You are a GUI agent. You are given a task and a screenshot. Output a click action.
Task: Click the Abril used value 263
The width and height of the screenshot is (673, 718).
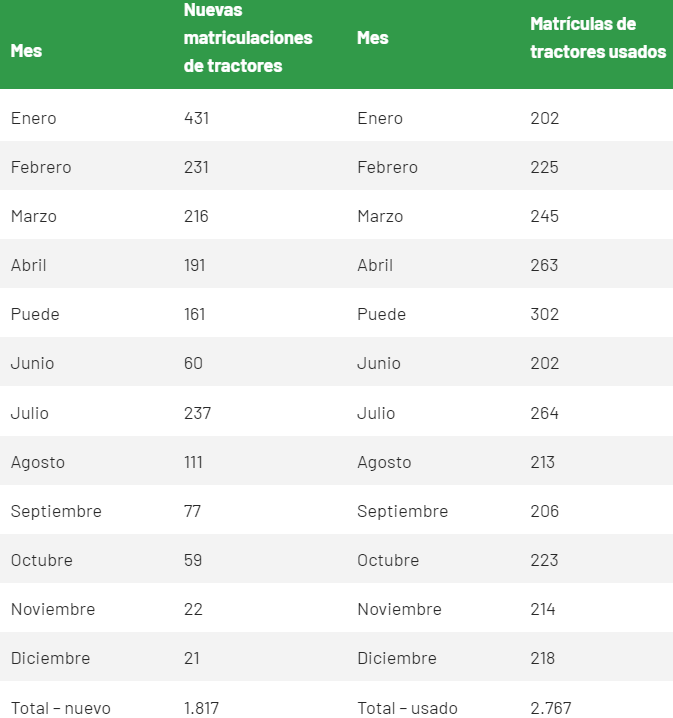tap(544, 265)
